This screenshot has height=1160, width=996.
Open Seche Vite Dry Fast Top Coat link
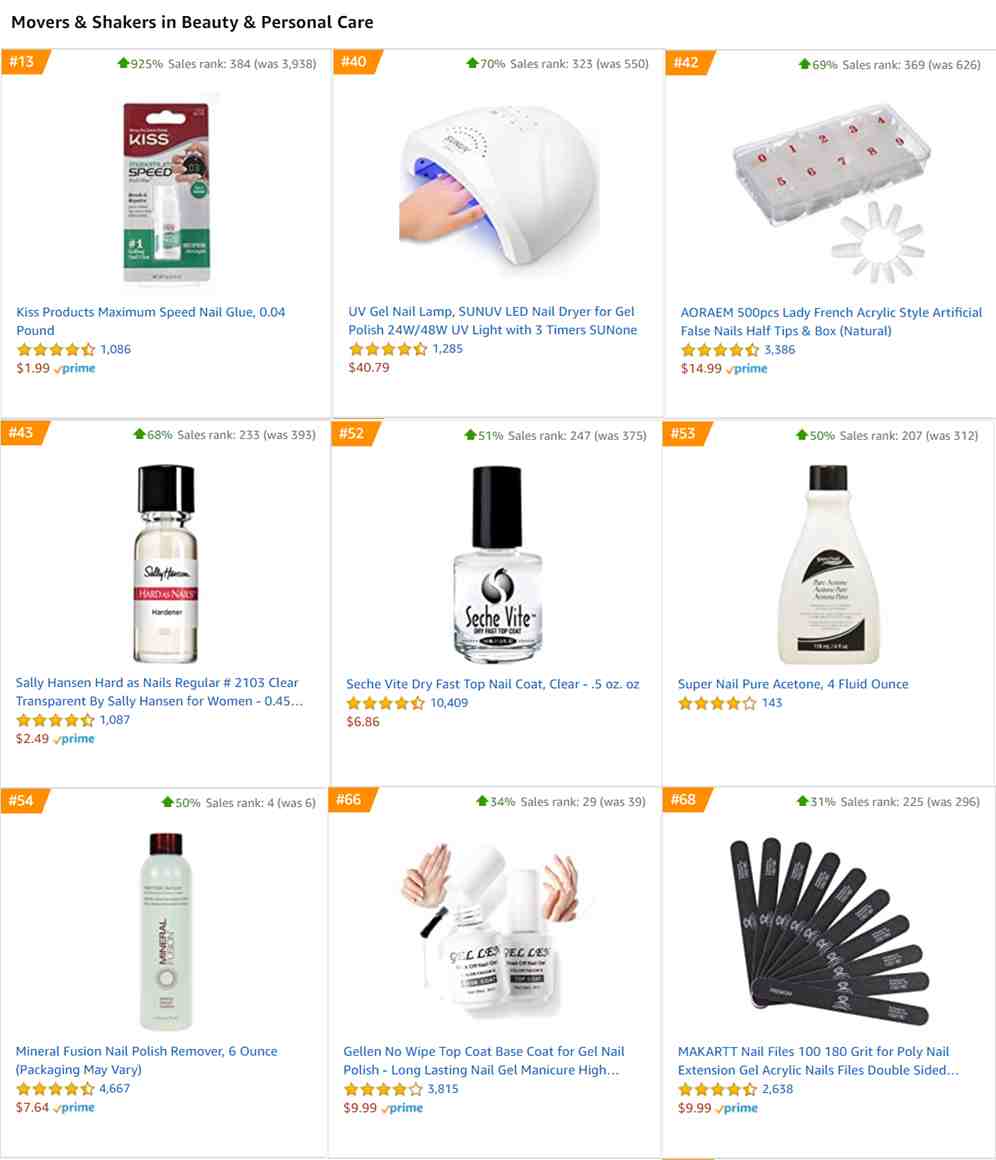tap(493, 684)
